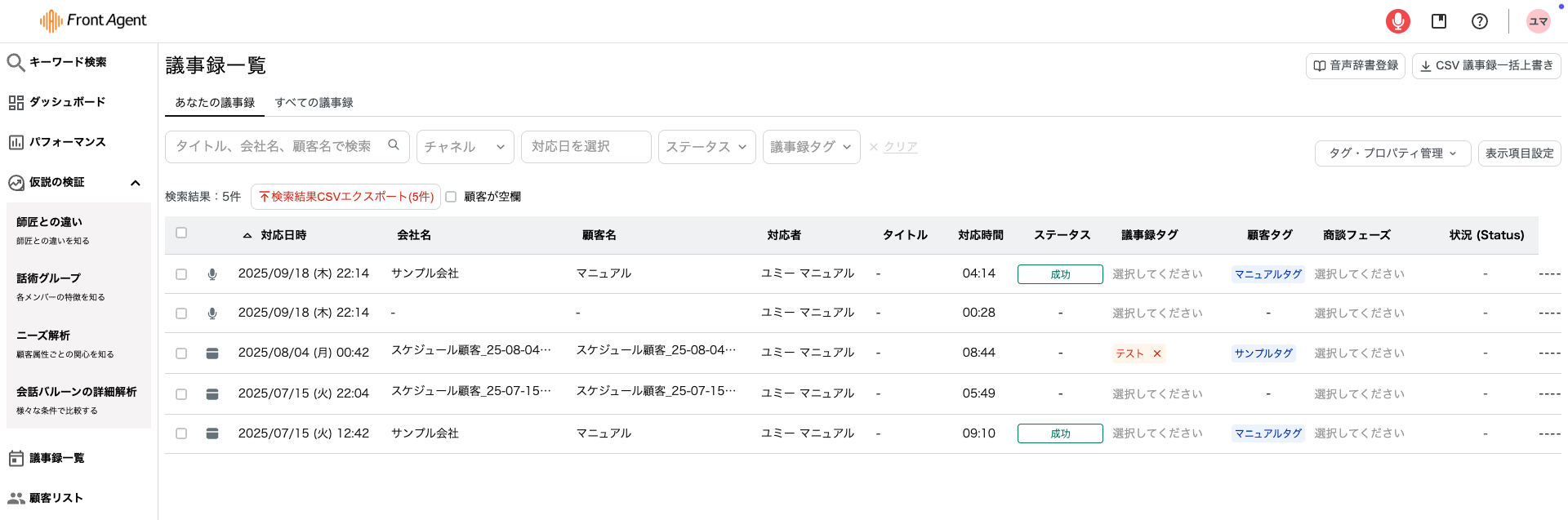The image size is (1568, 520).
Task: Expand the ステータス filter dropdown
Action: tap(706, 147)
